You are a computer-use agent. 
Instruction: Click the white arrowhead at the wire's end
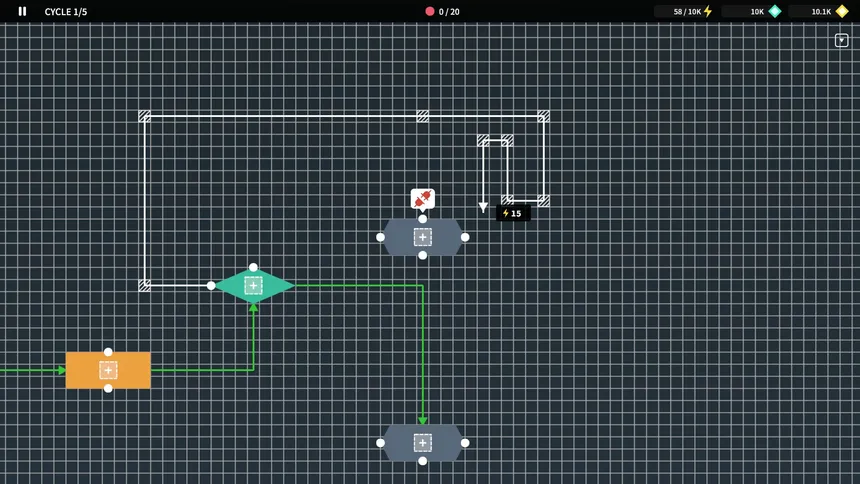(483, 207)
